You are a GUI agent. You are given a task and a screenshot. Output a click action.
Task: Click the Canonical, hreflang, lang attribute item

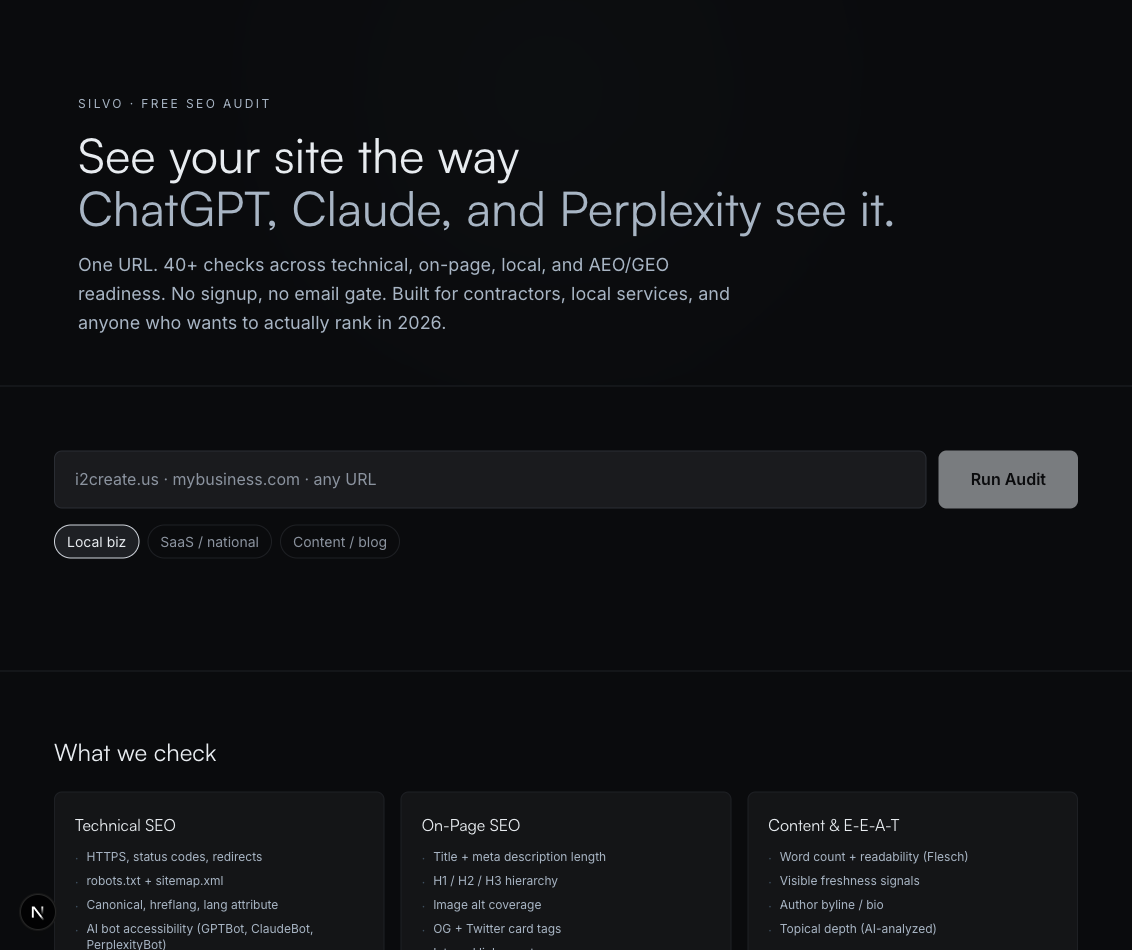pos(182,905)
